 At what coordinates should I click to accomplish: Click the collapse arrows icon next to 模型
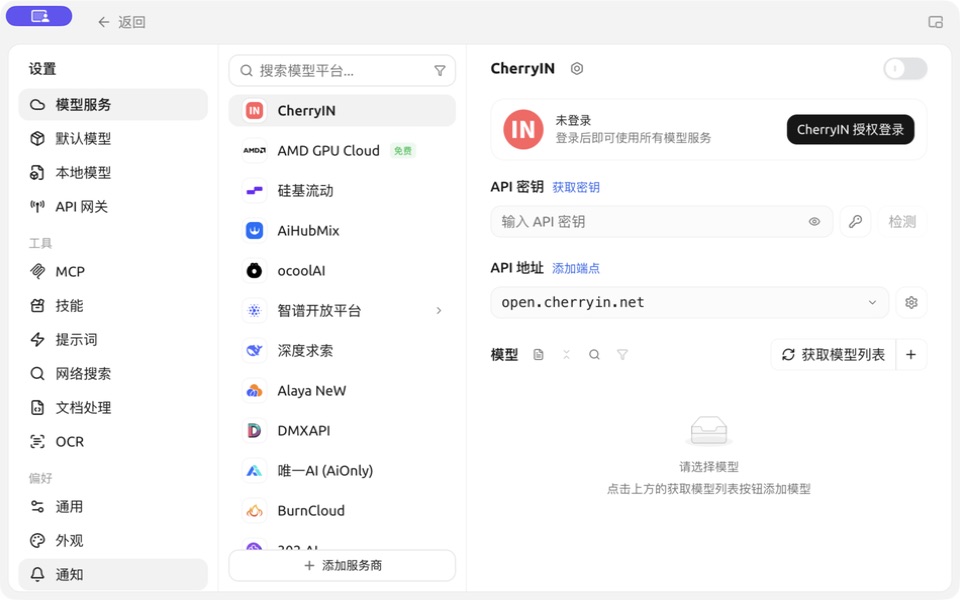[x=566, y=354]
